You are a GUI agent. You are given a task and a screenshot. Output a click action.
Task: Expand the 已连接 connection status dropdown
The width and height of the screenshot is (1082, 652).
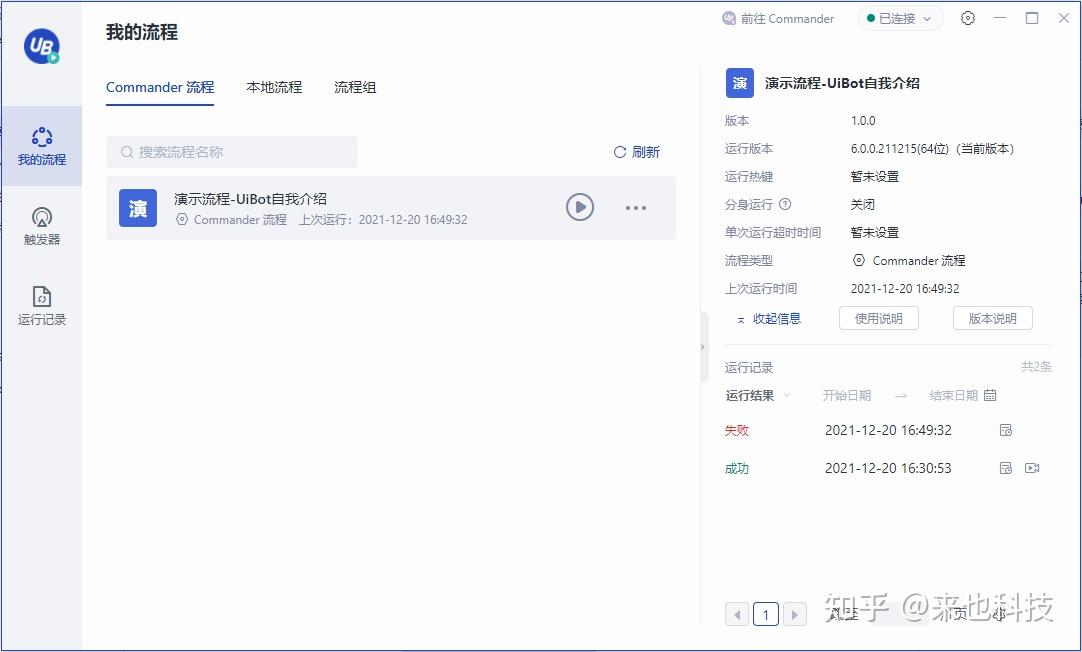(x=926, y=18)
